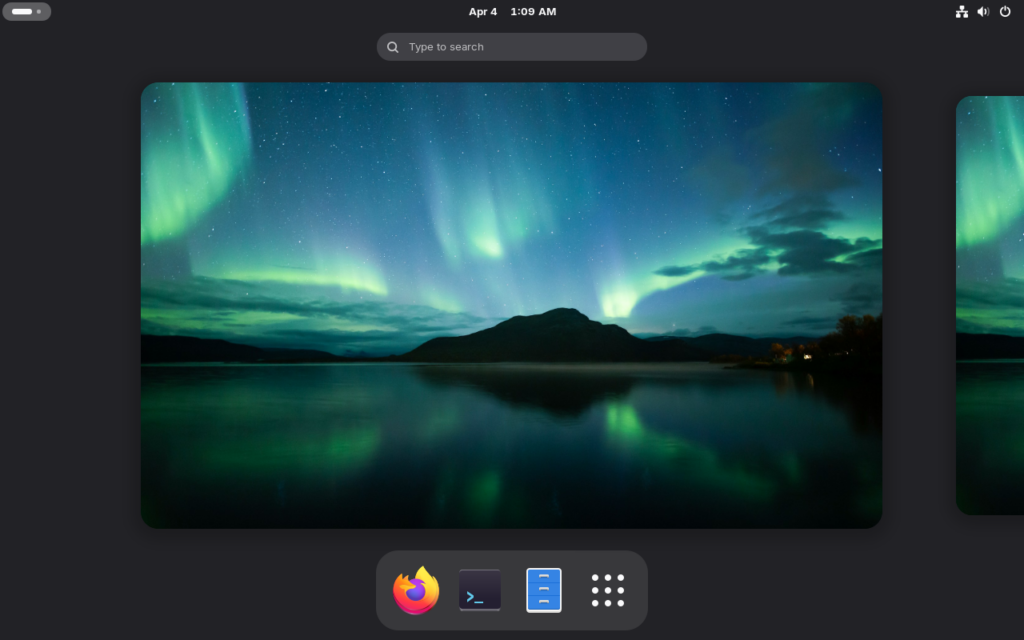This screenshot has height=640, width=1024.
Task: Click the volume speaker icon
Action: pyautogui.click(x=983, y=12)
